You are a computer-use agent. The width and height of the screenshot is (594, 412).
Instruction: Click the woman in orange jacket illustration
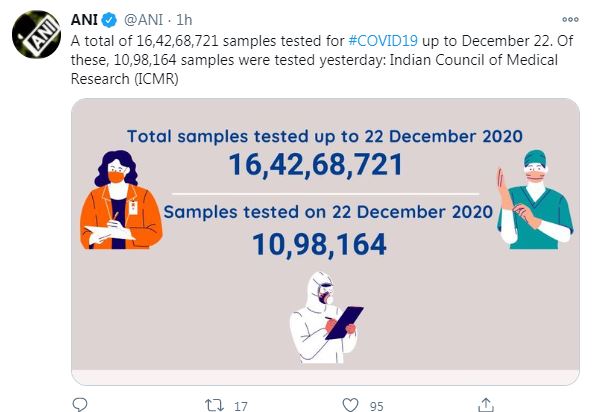(x=121, y=200)
